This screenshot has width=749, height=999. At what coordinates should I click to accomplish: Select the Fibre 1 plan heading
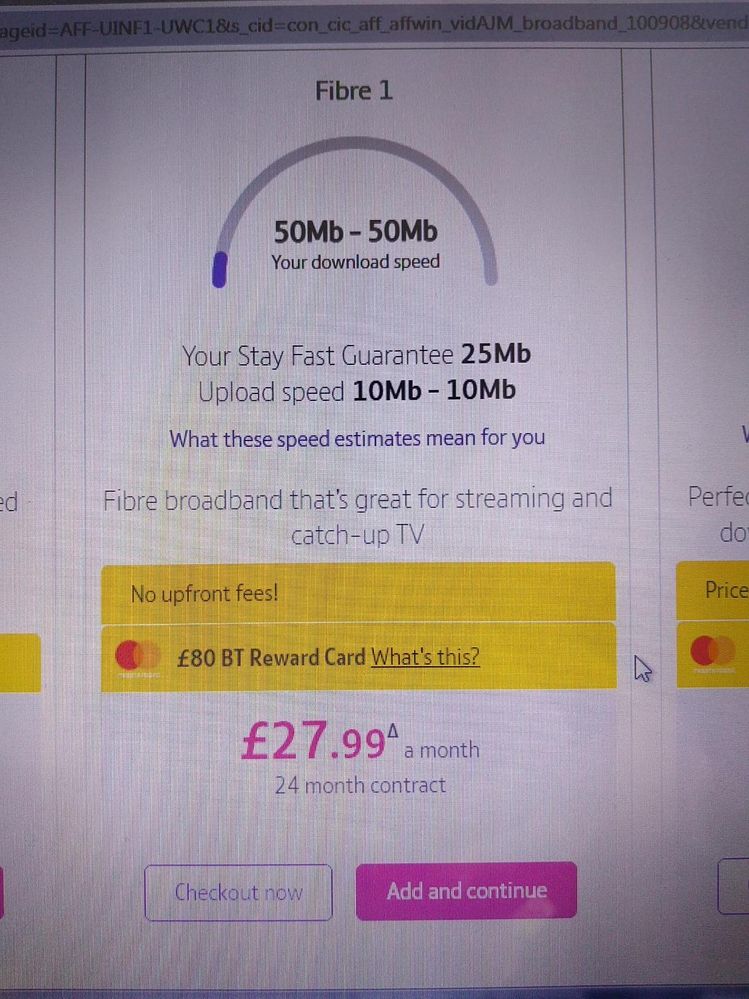[354, 91]
